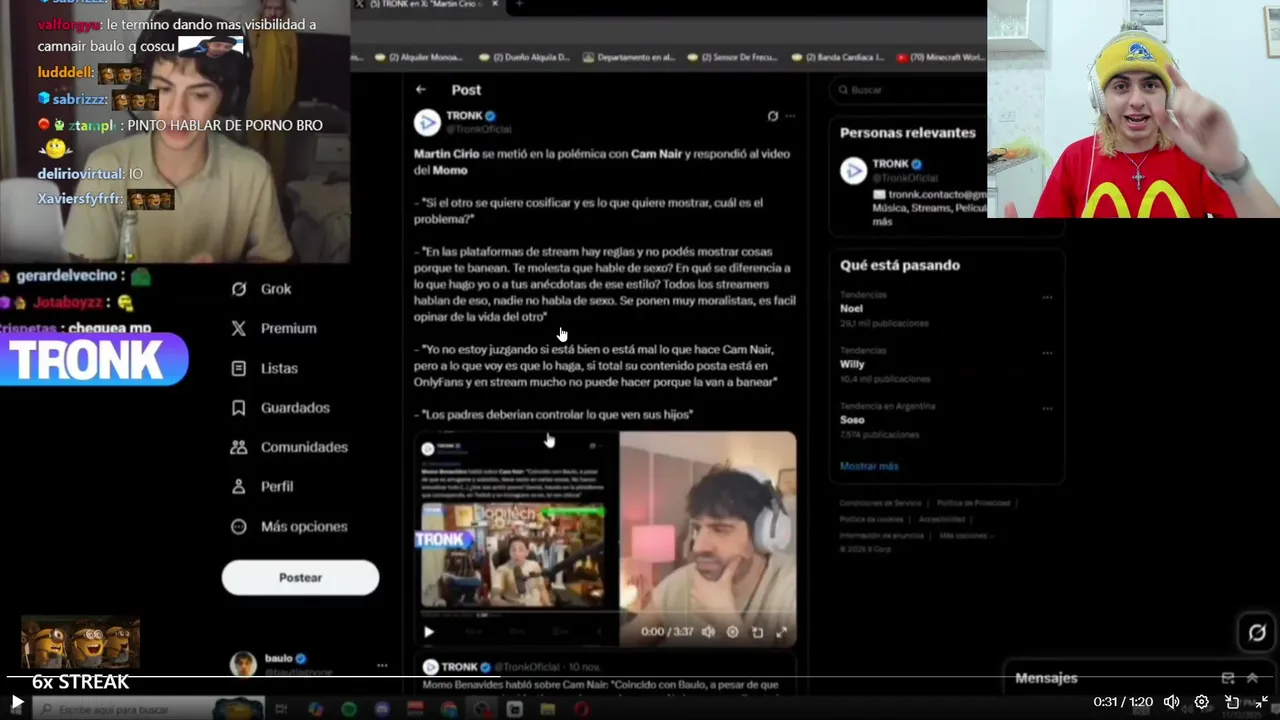The image size is (1280, 720).
Task: Play the embedded tweet video
Action: point(429,632)
